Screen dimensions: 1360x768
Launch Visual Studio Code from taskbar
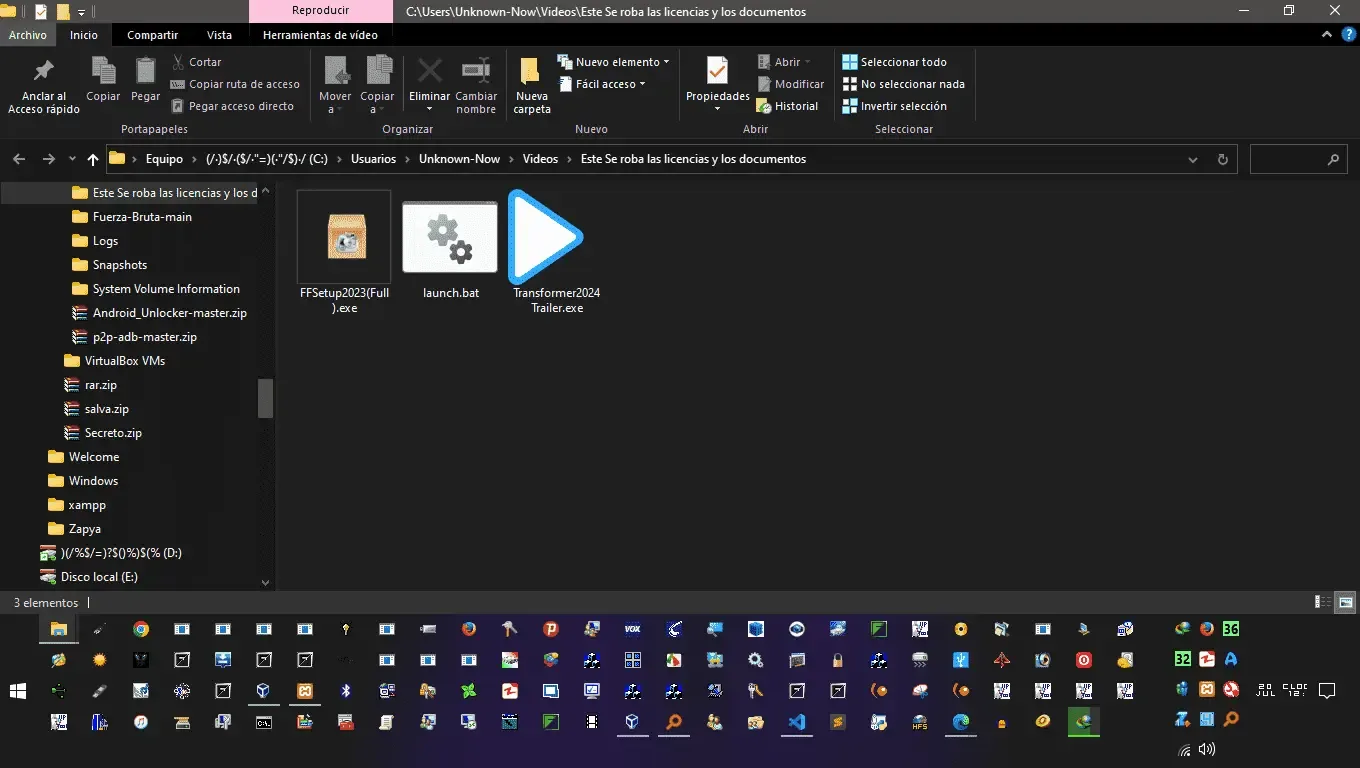click(797, 720)
